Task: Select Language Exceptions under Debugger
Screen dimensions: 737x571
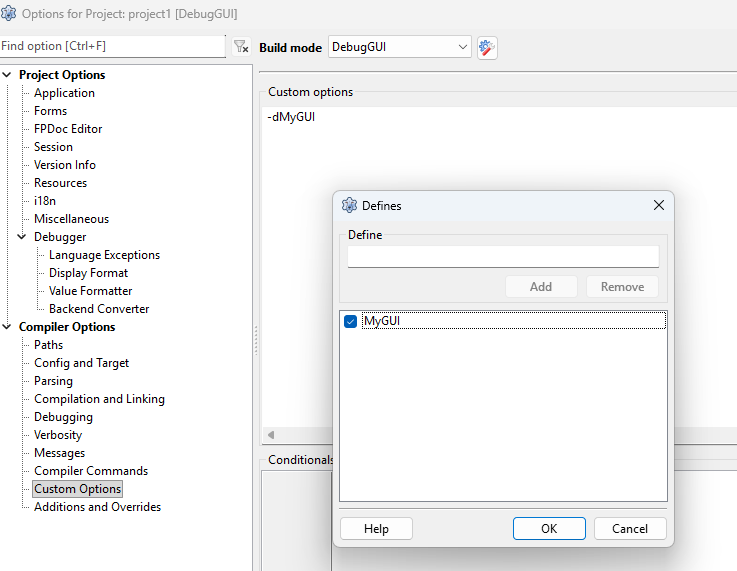Action: coord(104,255)
